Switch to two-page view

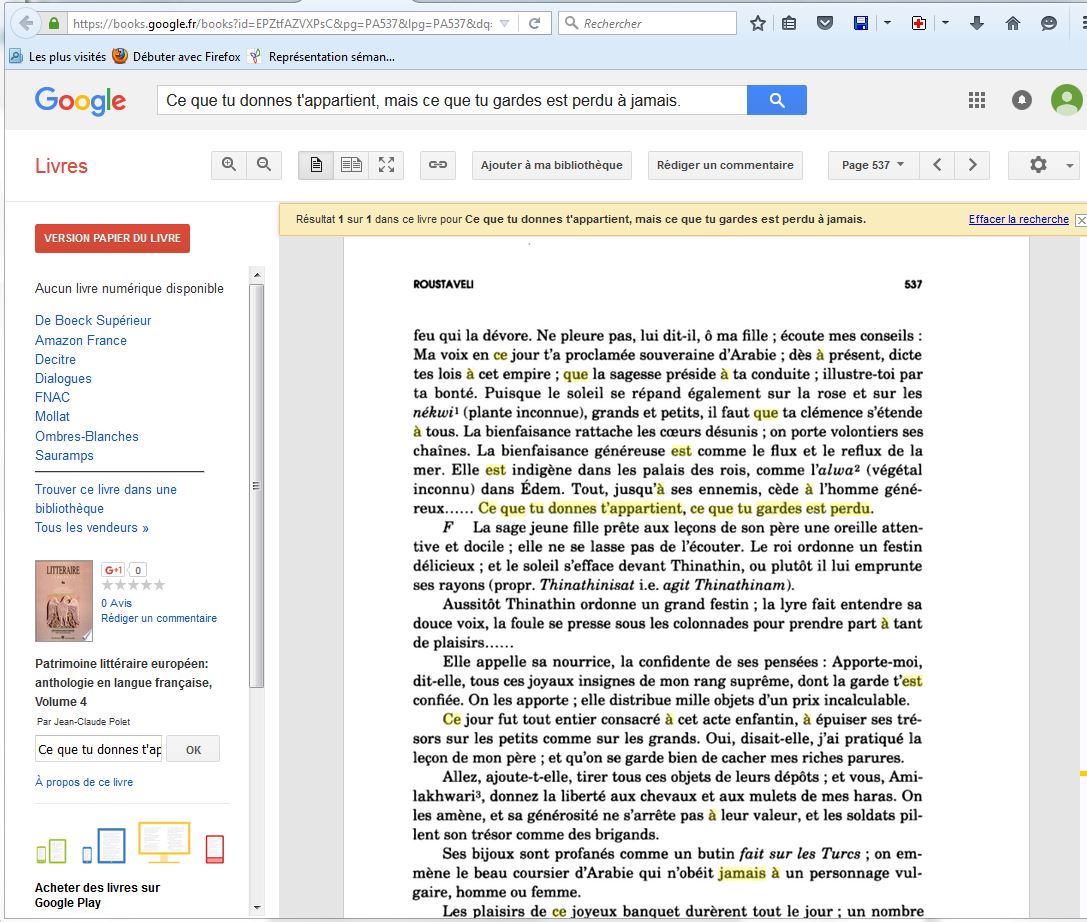[351, 165]
